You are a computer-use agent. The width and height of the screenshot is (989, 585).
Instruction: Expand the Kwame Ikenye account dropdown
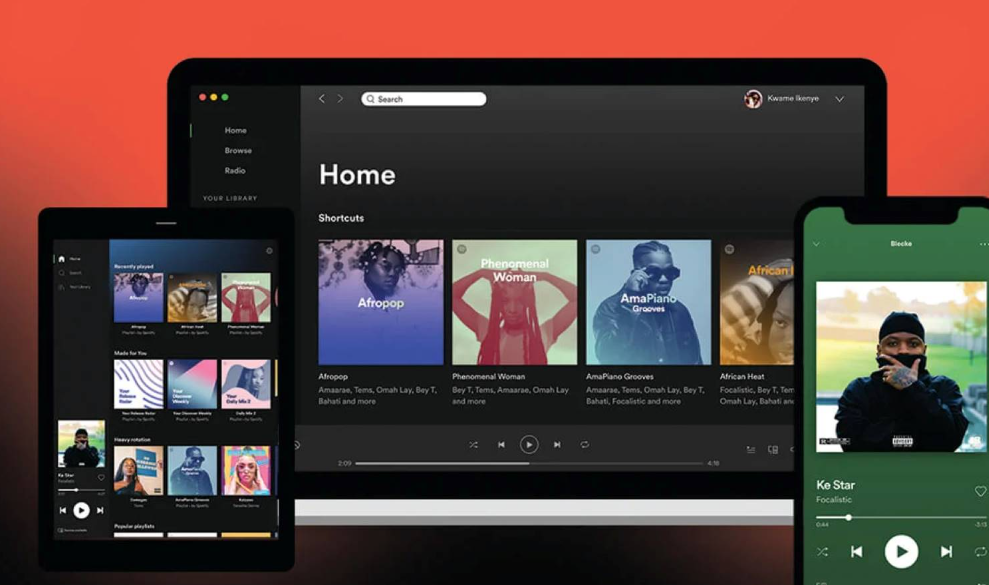(839, 99)
